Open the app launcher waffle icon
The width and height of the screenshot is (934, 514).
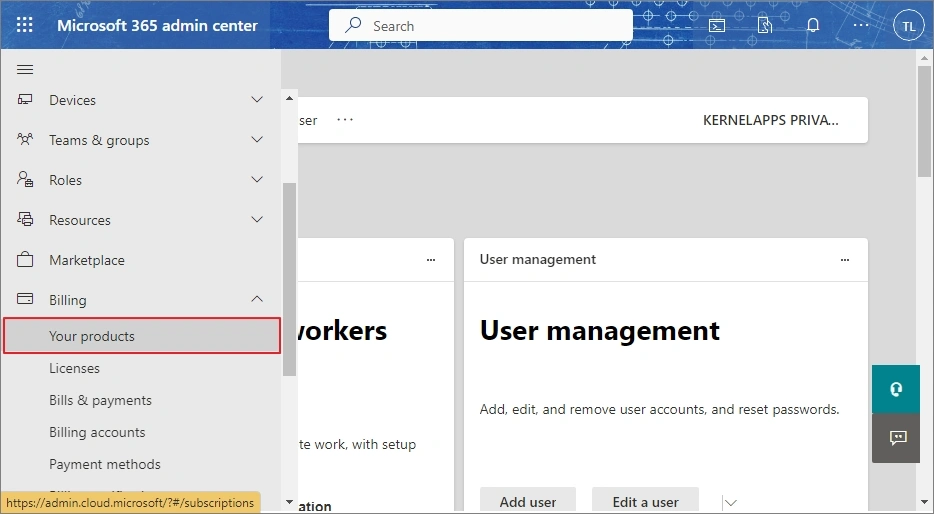24,25
